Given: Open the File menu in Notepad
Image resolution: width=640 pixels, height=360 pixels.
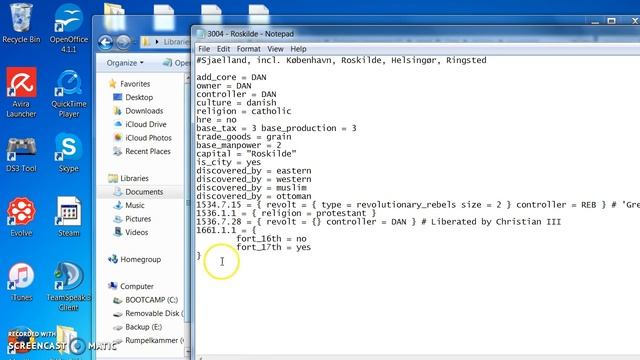Looking at the screenshot, I should 204,49.
